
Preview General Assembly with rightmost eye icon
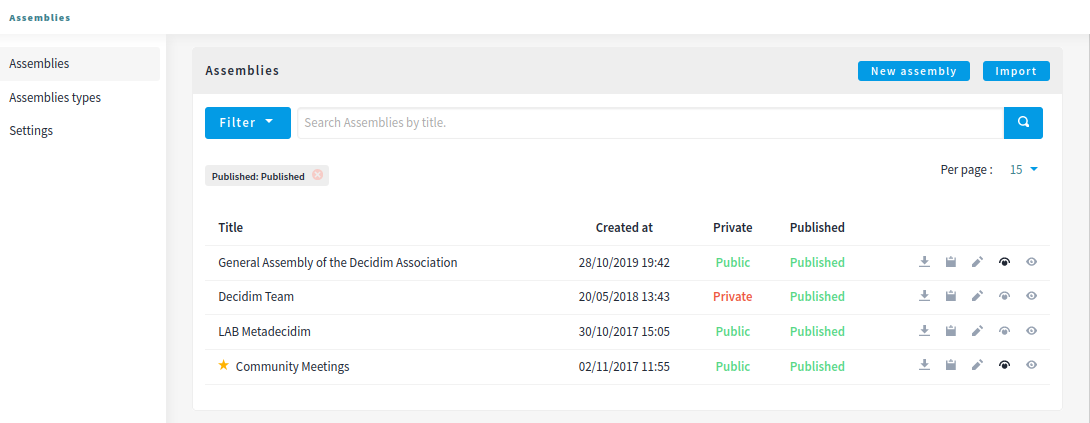click(1031, 262)
